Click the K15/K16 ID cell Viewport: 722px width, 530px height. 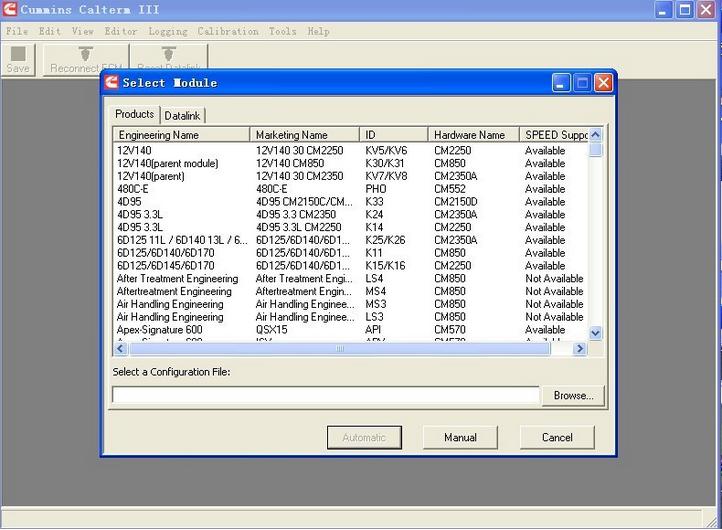pos(385,266)
